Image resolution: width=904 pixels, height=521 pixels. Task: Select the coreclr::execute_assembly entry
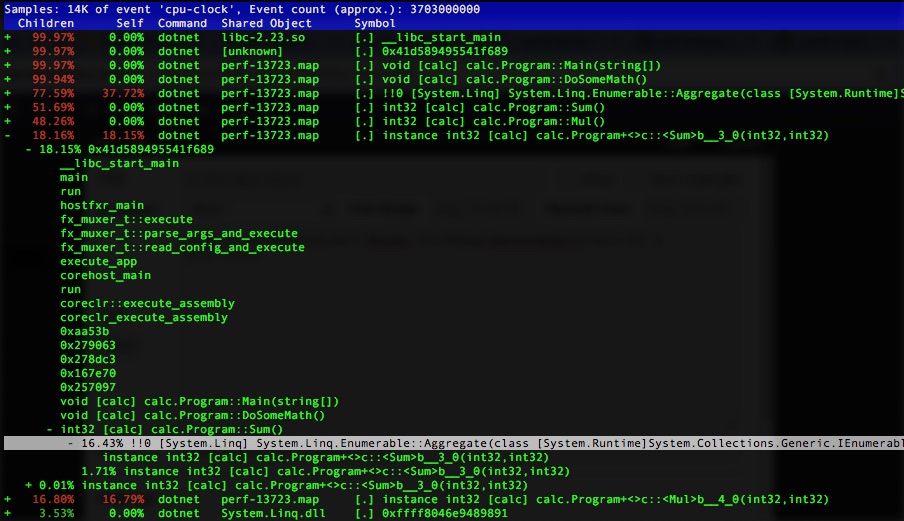pyautogui.click(x=148, y=303)
